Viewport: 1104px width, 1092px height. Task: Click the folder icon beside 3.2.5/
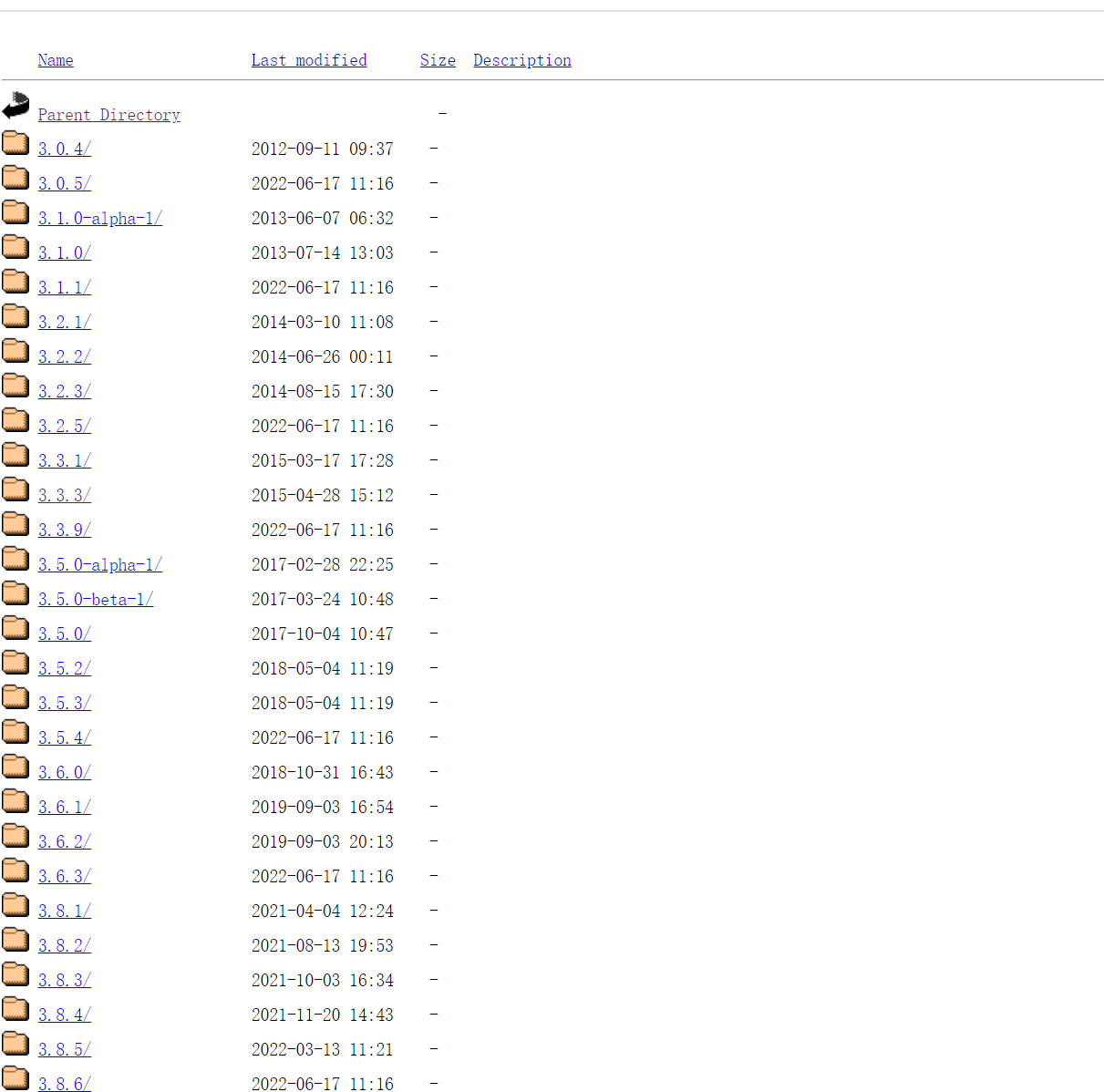click(x=15, y=418)
